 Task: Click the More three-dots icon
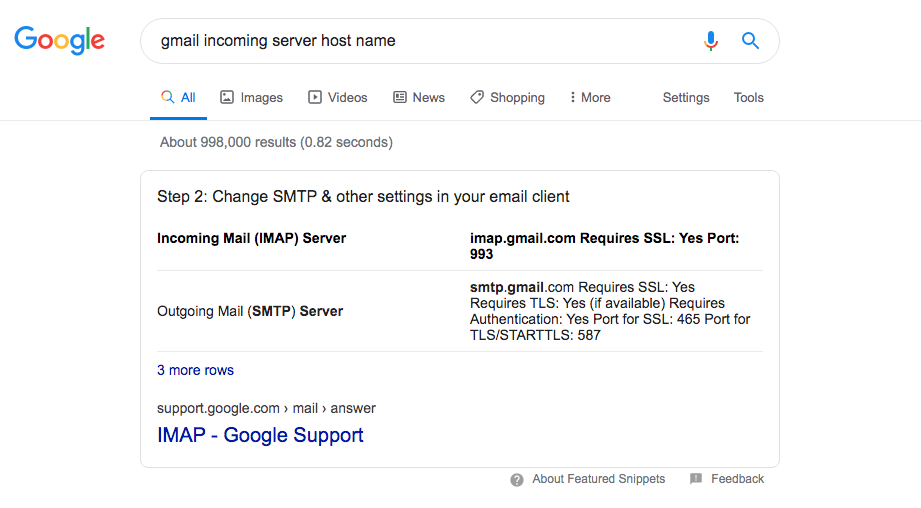click(x=572, y=97)
